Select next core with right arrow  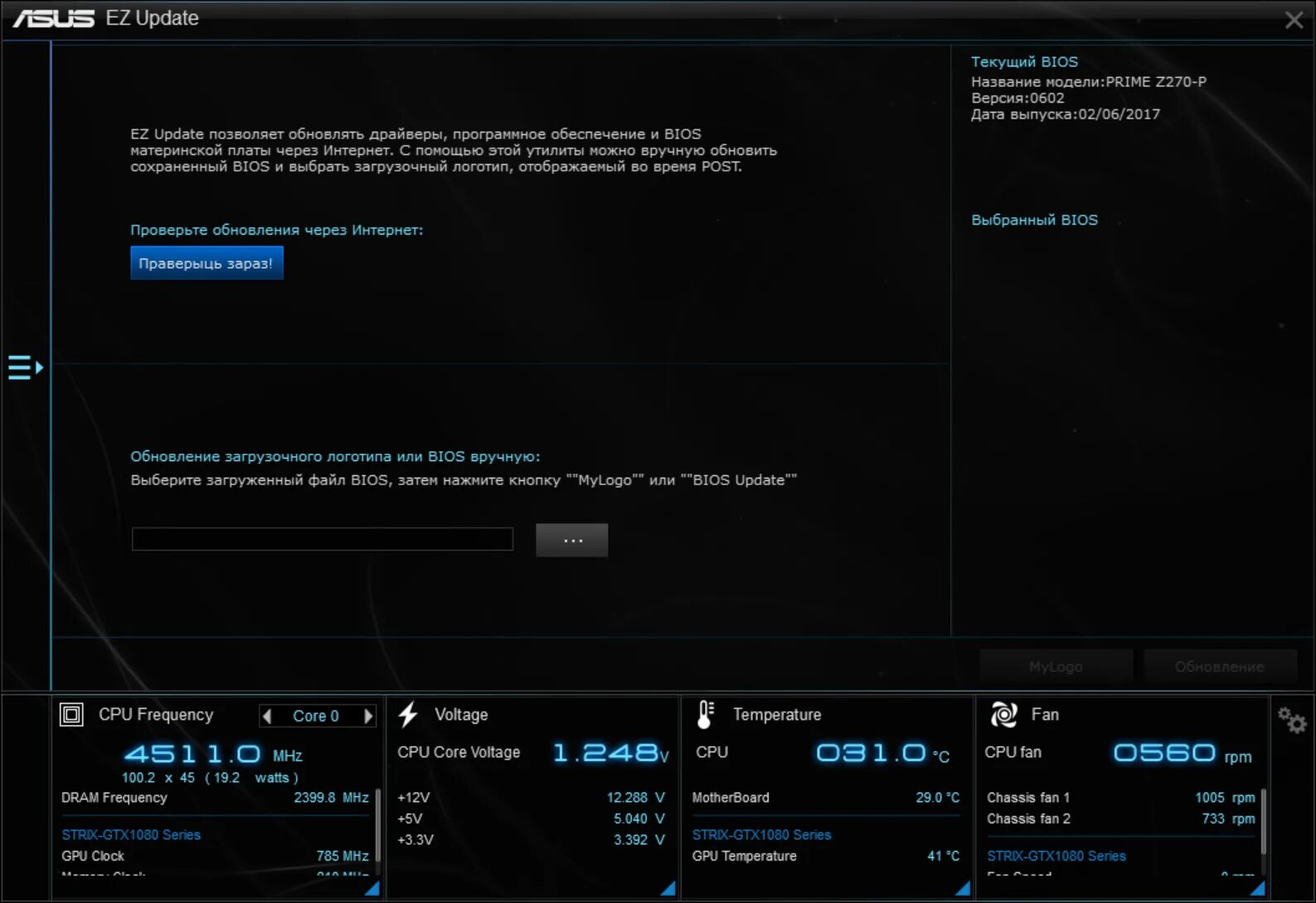pos(368,716)
